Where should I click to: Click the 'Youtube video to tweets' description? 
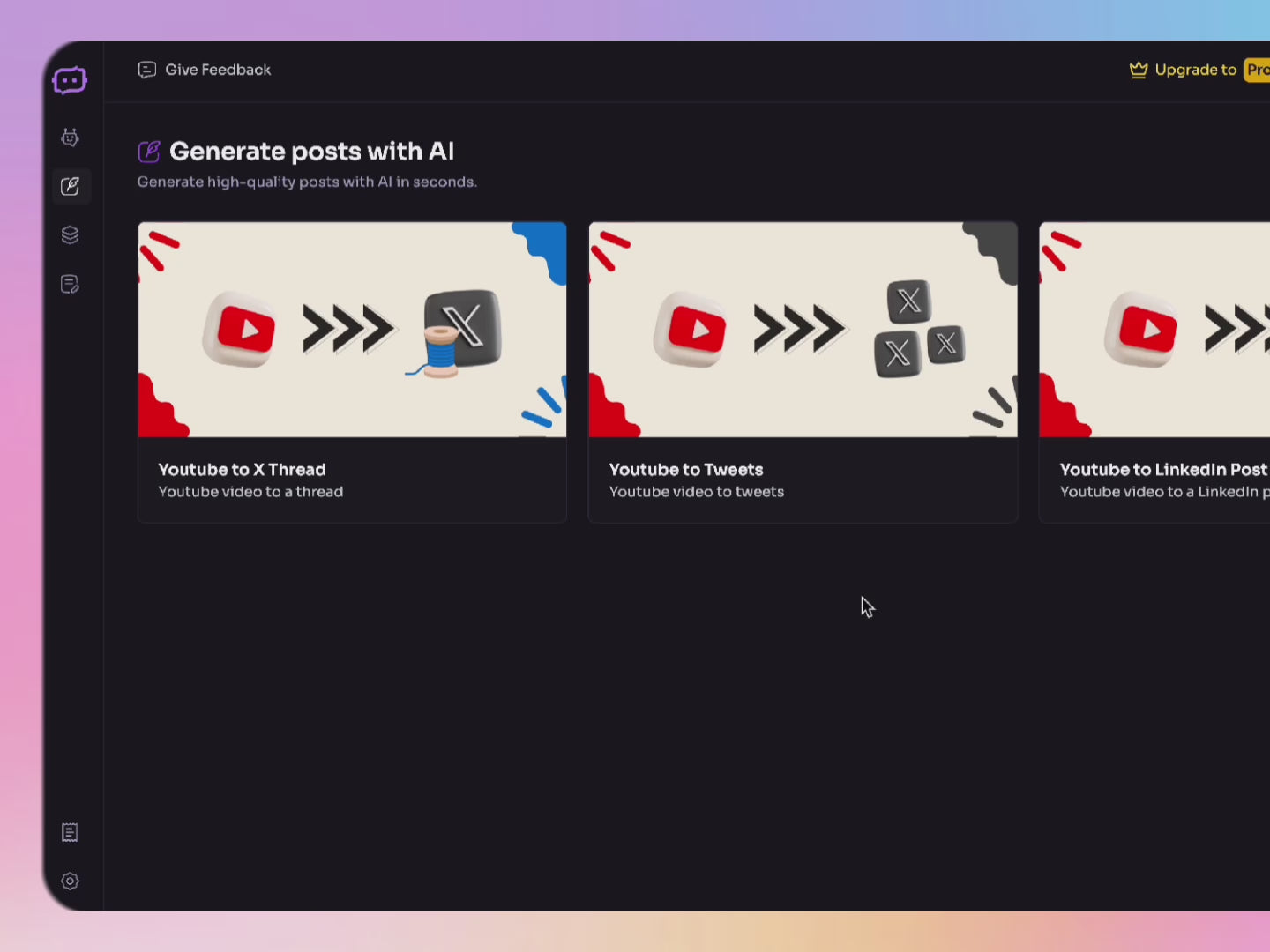696,492
